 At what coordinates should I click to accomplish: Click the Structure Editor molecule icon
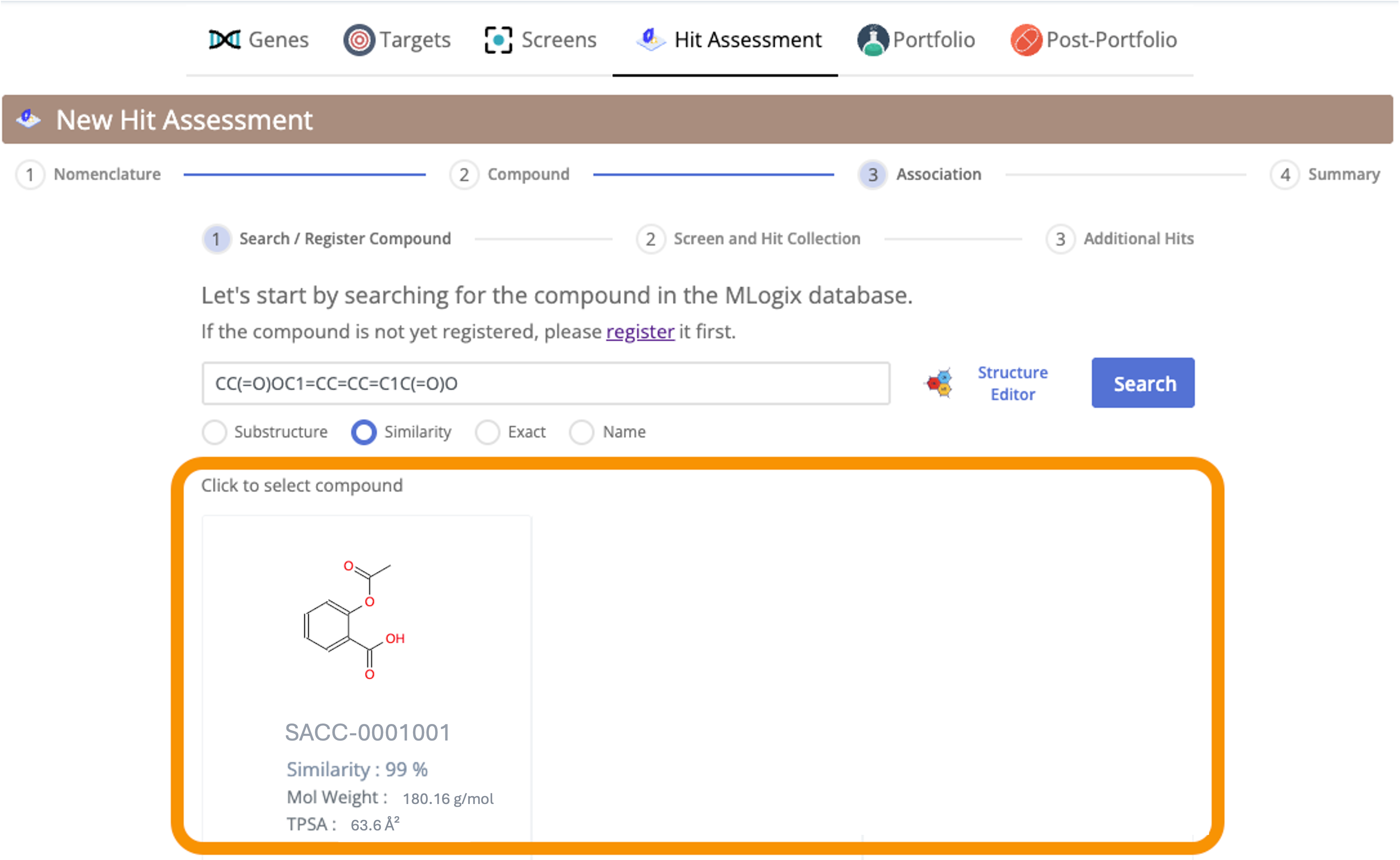coord(940,383)
